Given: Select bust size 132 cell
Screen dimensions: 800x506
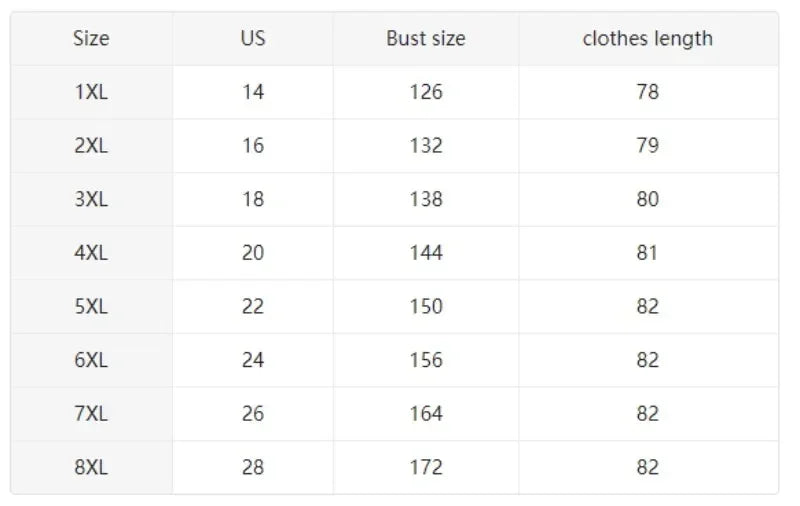Looking at the screenshot, I should pyautogui.click(x=426, y=146).
